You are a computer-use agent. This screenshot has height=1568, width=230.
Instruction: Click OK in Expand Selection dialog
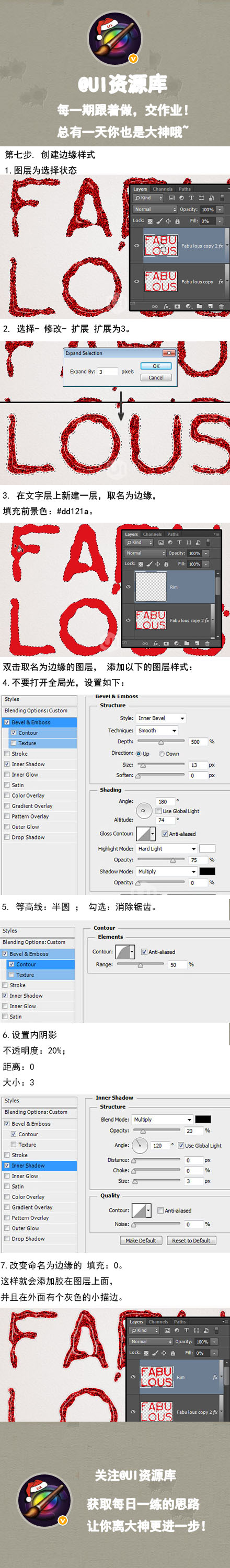point(156,366)
